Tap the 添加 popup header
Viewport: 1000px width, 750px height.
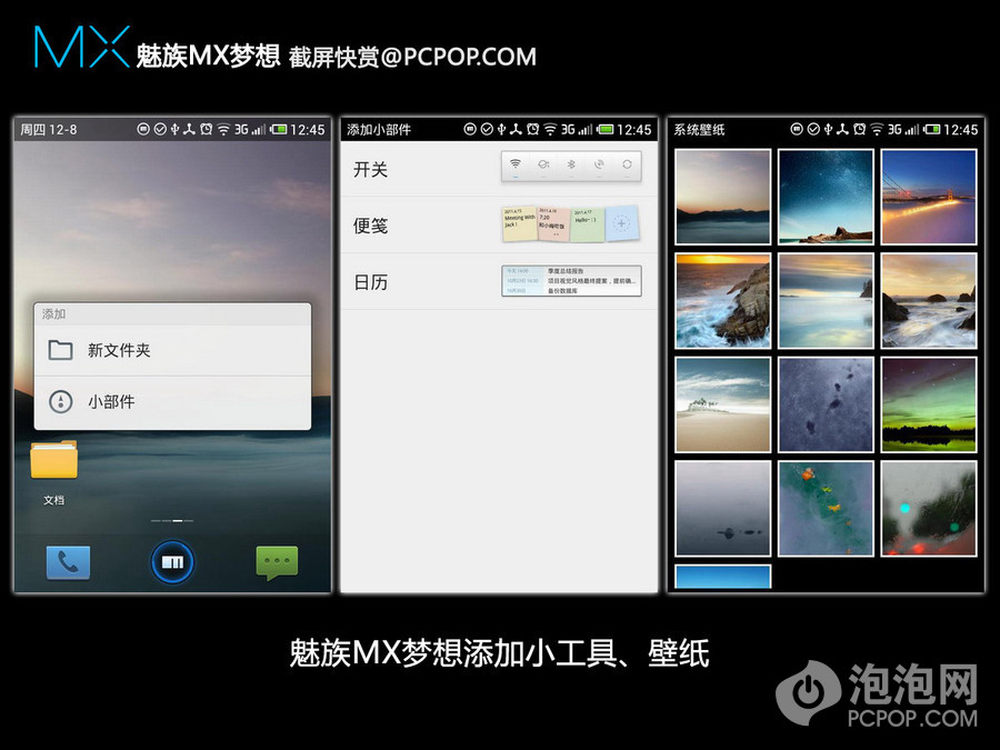(172, 314)
